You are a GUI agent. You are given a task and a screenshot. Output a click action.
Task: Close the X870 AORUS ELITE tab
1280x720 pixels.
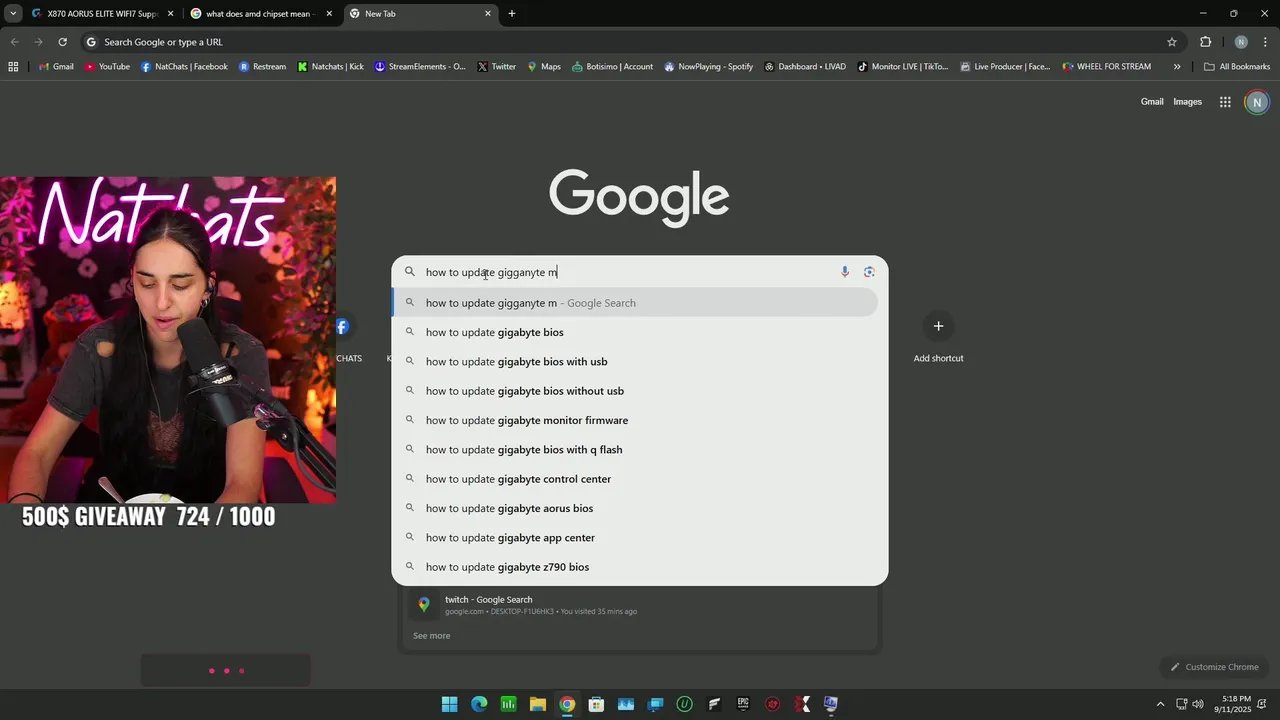click(x=170, y=14)
